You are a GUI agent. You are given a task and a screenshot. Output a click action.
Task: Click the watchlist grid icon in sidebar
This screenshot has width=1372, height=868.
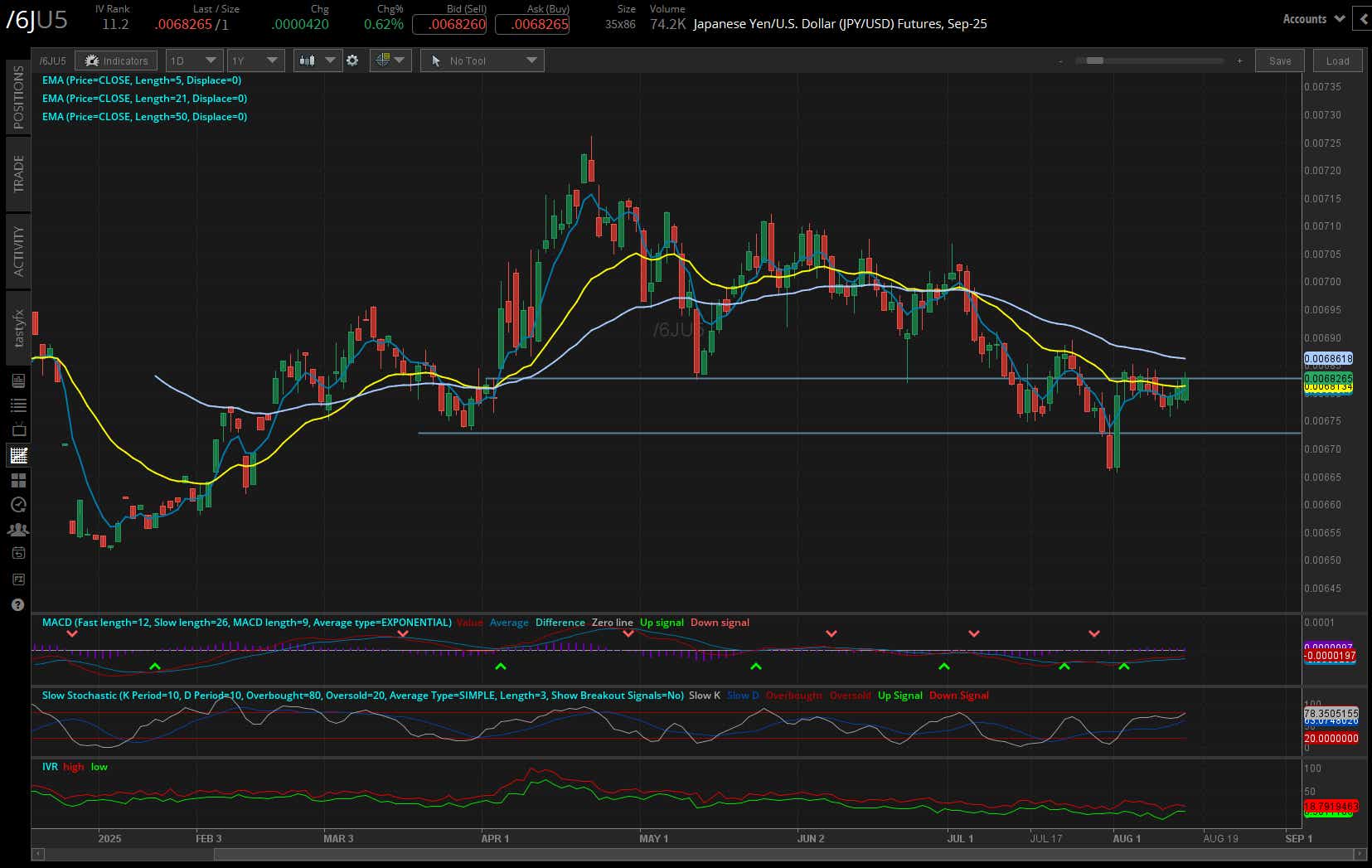[17, 480]
